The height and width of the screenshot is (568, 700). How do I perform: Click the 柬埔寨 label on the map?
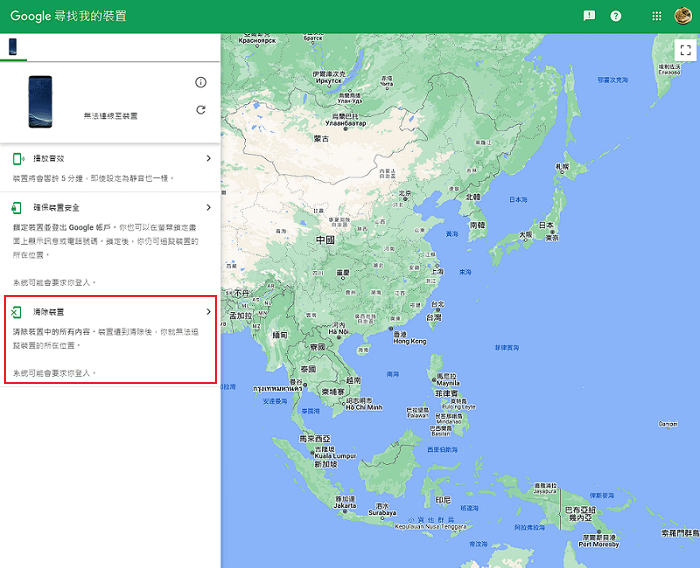point(333,392)
